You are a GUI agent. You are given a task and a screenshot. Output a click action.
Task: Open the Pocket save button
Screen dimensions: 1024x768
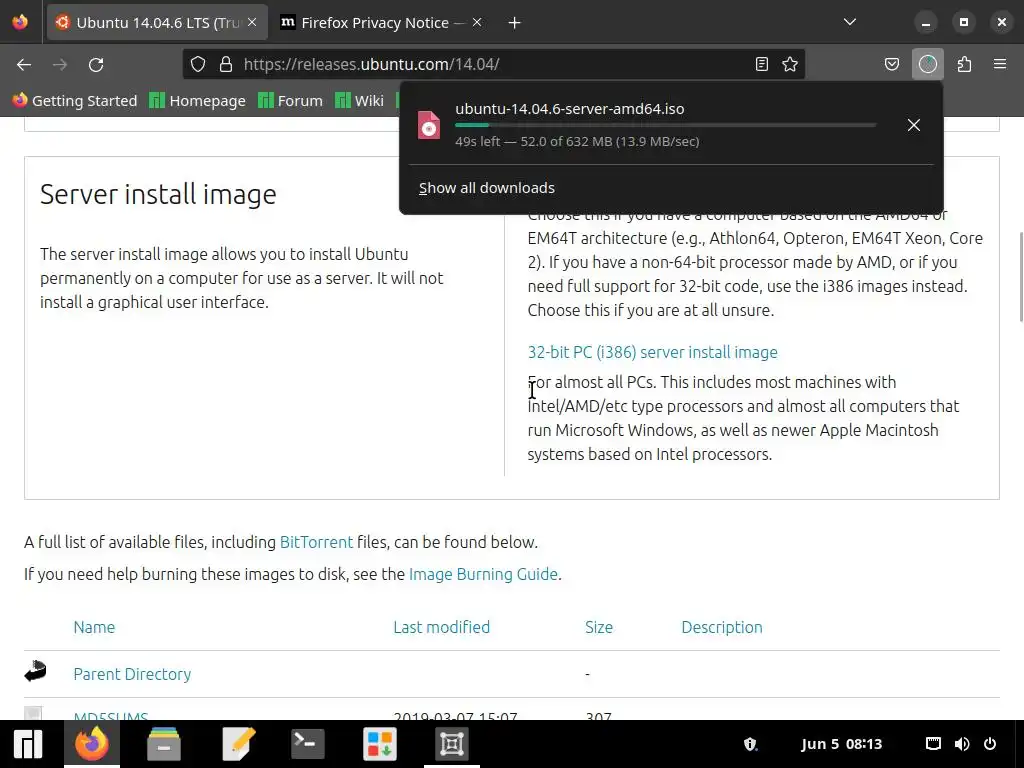[891, 64]
